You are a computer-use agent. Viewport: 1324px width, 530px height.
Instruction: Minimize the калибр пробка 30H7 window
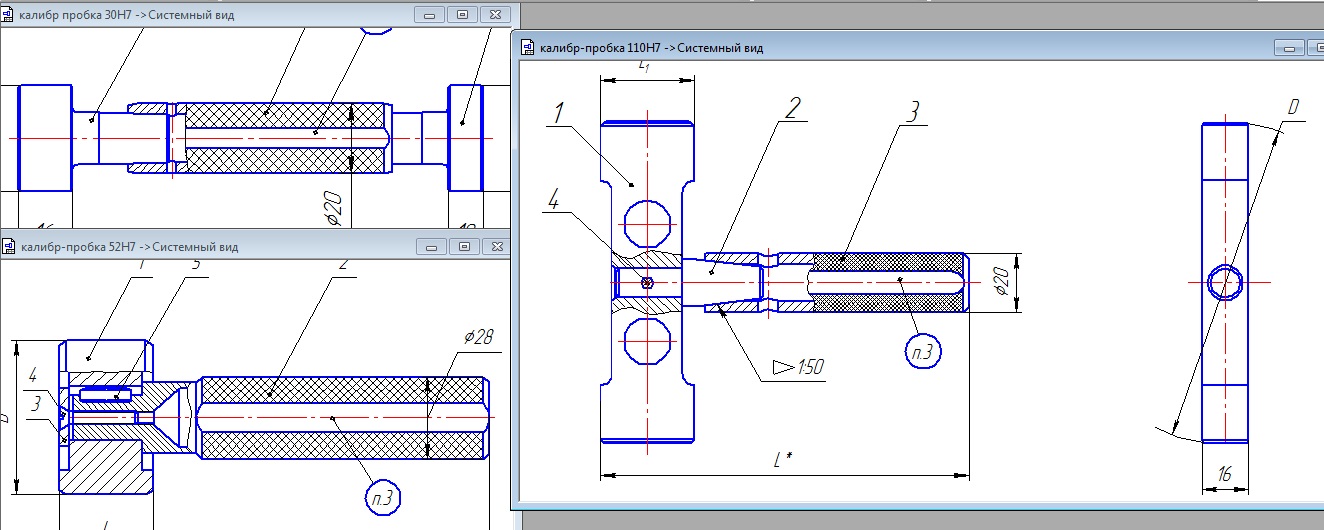click(430, 16)
